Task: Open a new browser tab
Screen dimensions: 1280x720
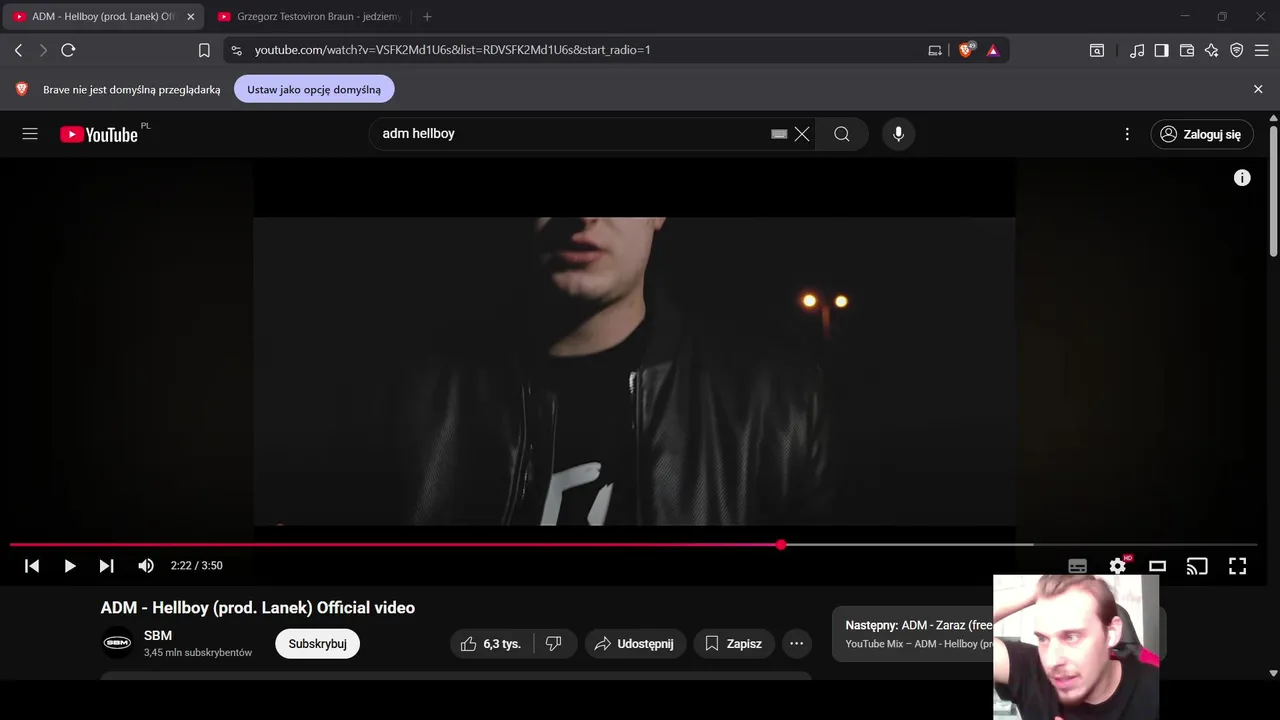Action: (x=427, y=17)
